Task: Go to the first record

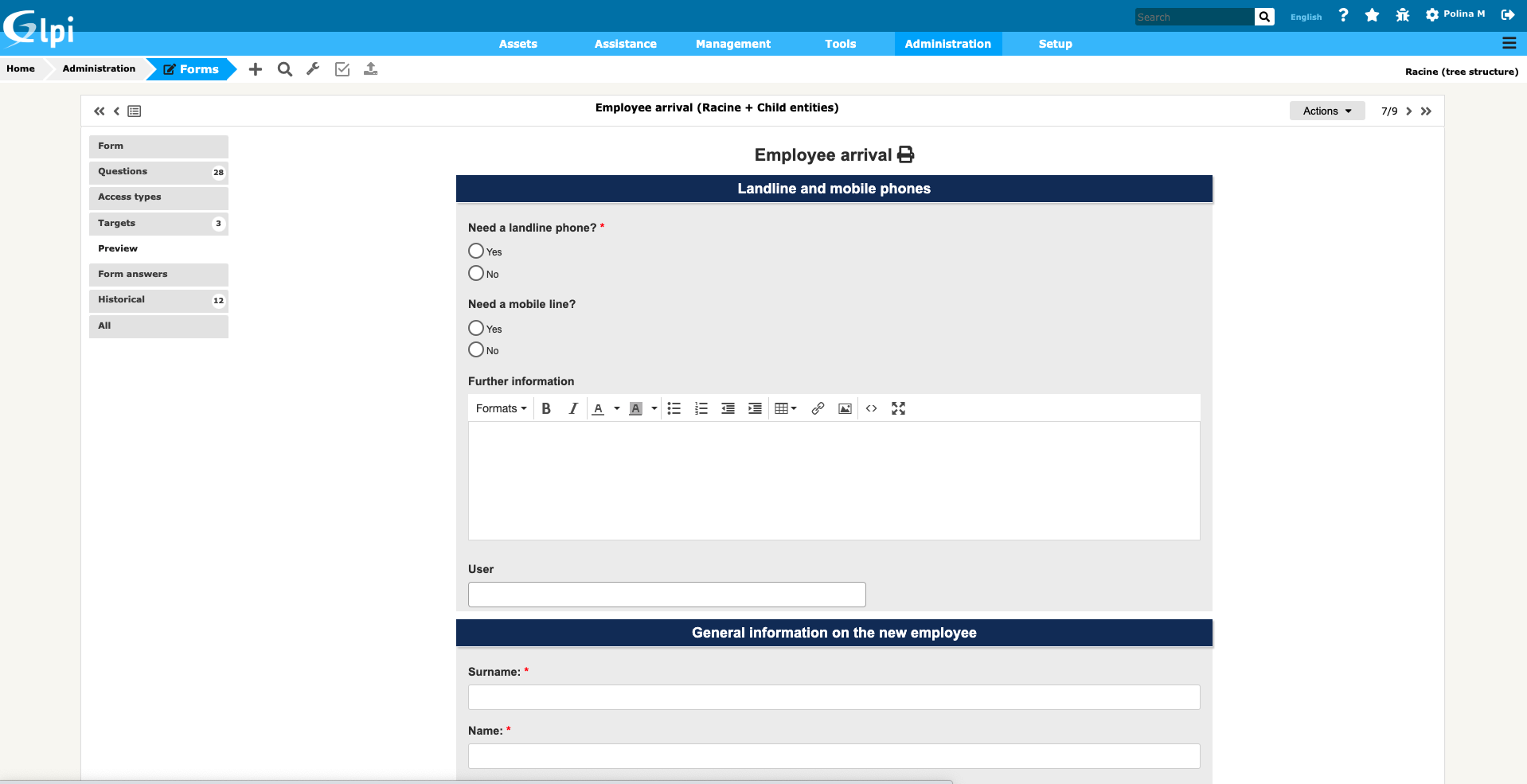Action: point(100,111)
